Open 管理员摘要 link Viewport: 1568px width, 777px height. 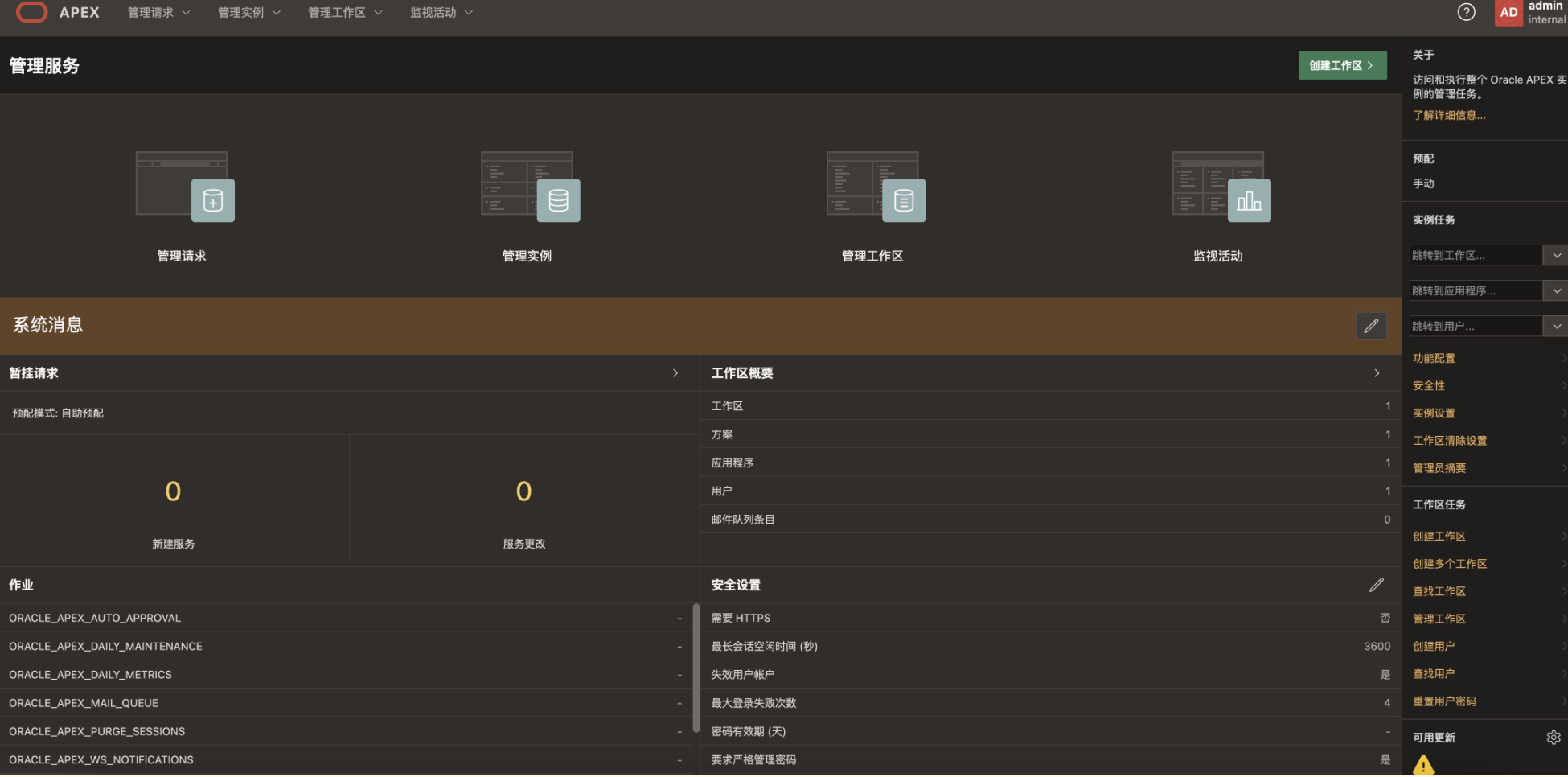1439,468
